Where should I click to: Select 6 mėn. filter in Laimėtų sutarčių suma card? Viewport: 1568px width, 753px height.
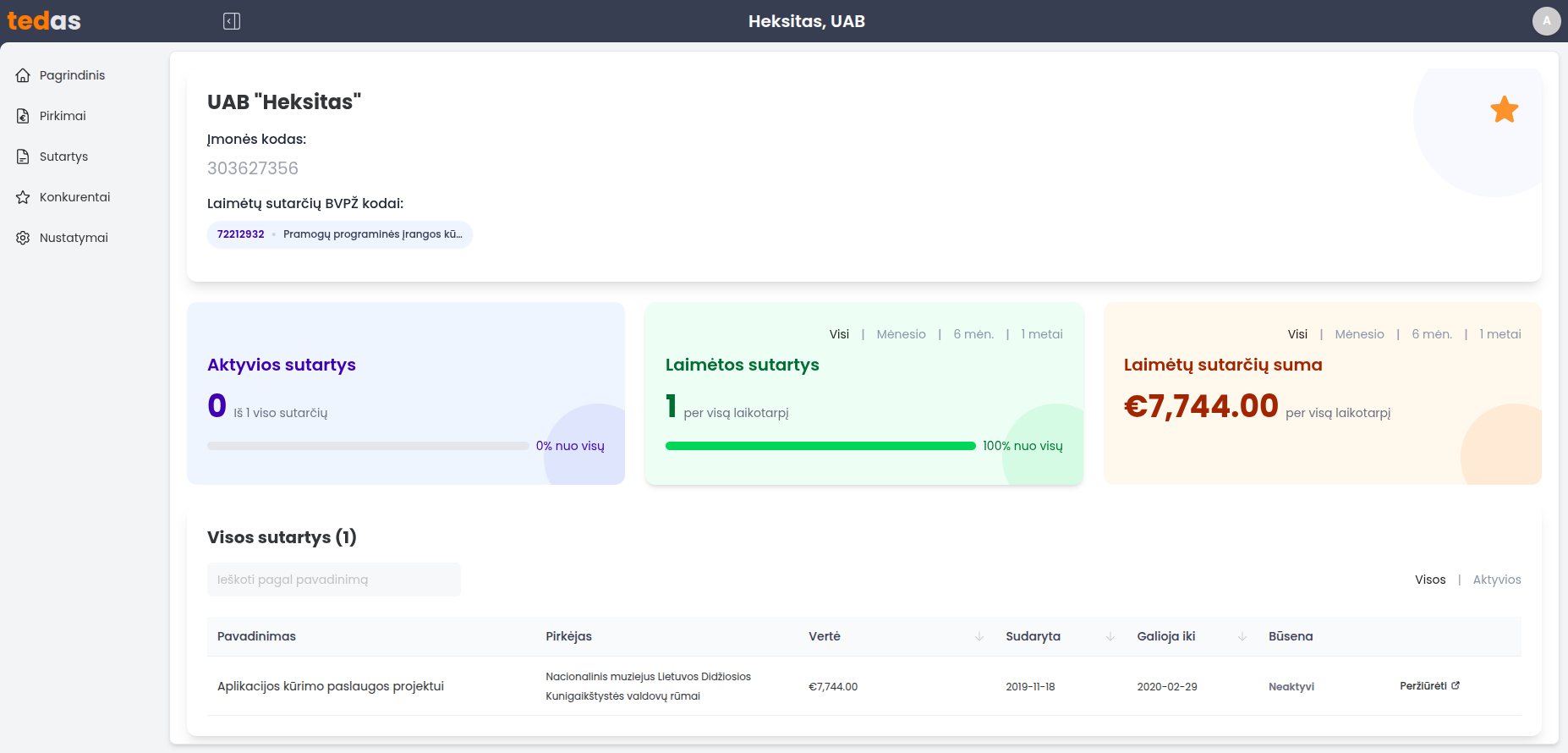tap(1432, 334)
